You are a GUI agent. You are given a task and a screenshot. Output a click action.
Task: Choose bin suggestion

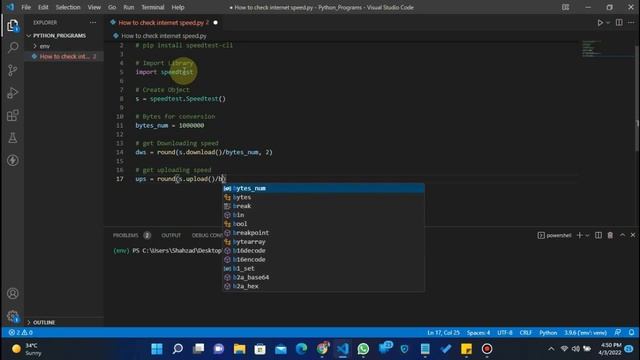click(x=323, y=215)
